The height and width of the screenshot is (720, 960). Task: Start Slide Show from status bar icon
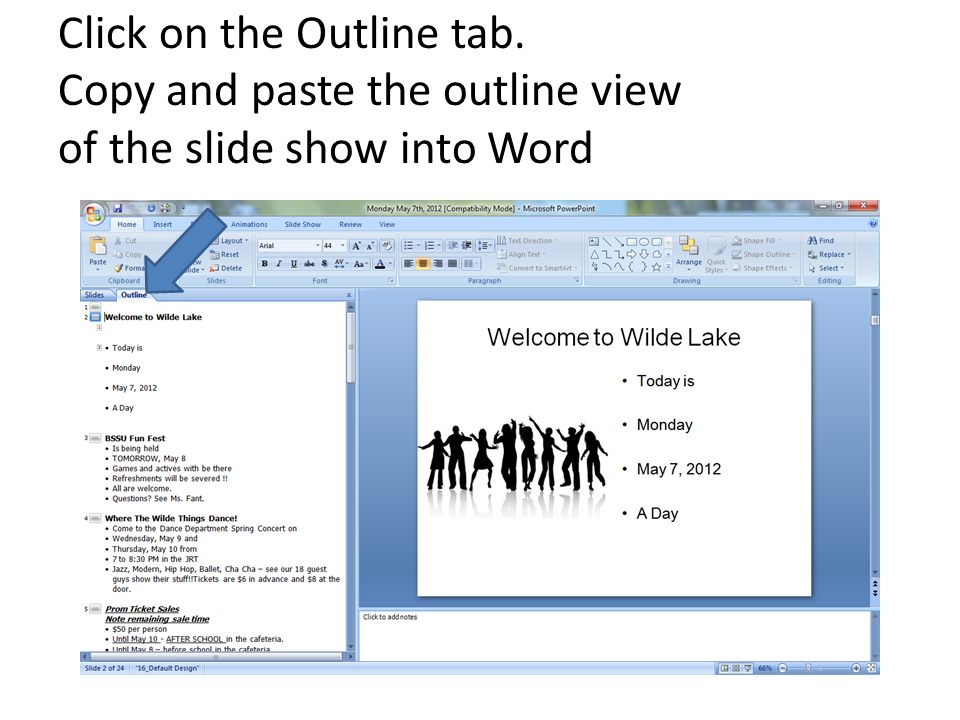[x=748, y=668]
